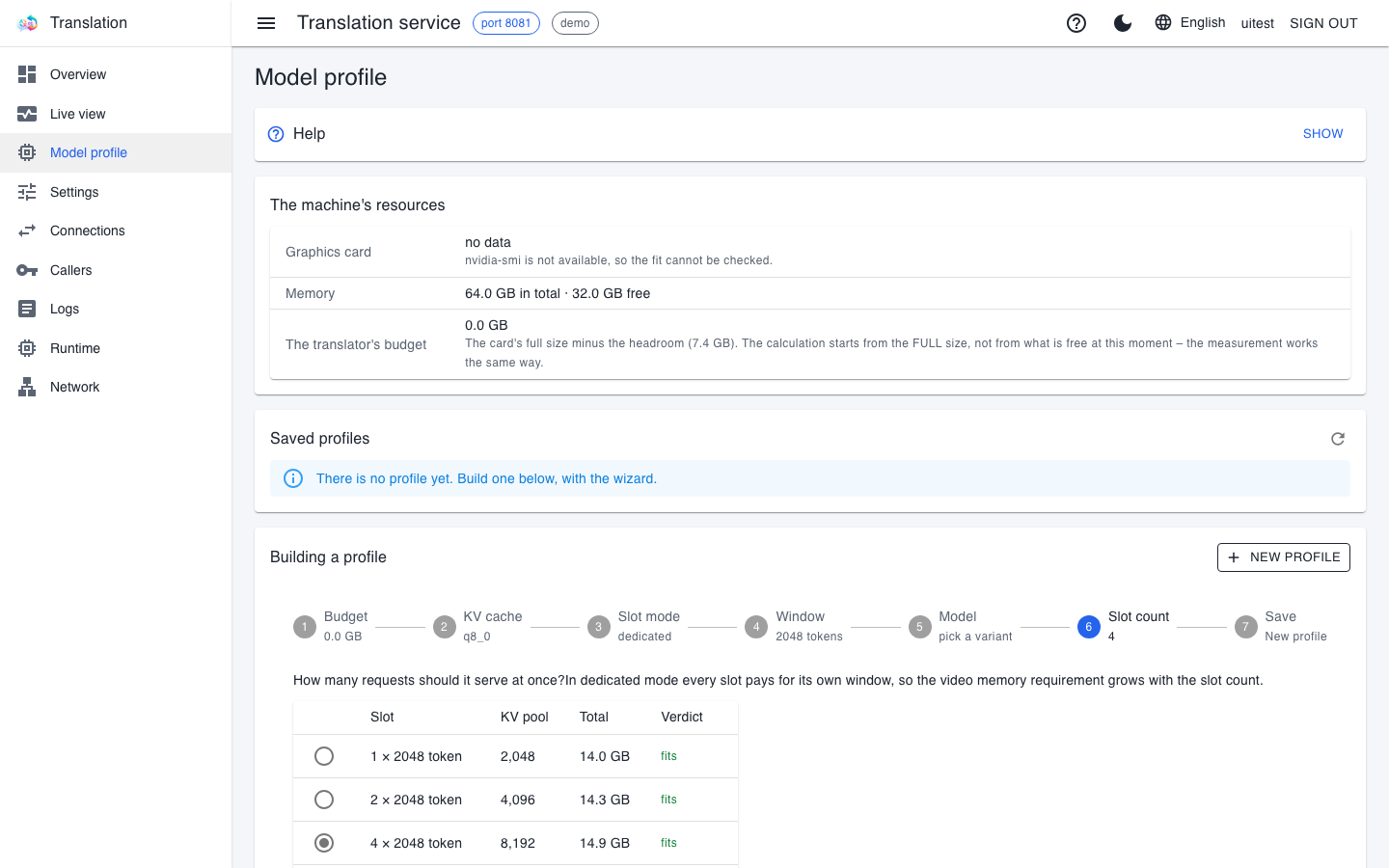This screenshot has width=1389, height=868.
Task: Open the Runtime page
Action: (116, 348)
